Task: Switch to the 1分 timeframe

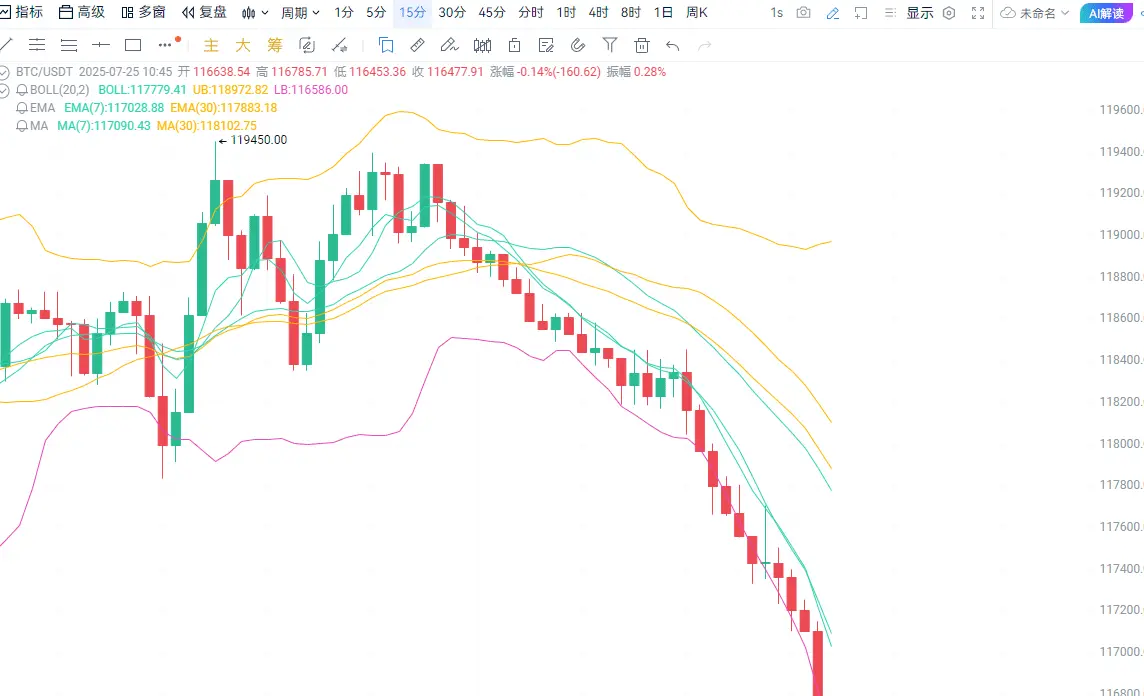Action: (x=344, y=12)
